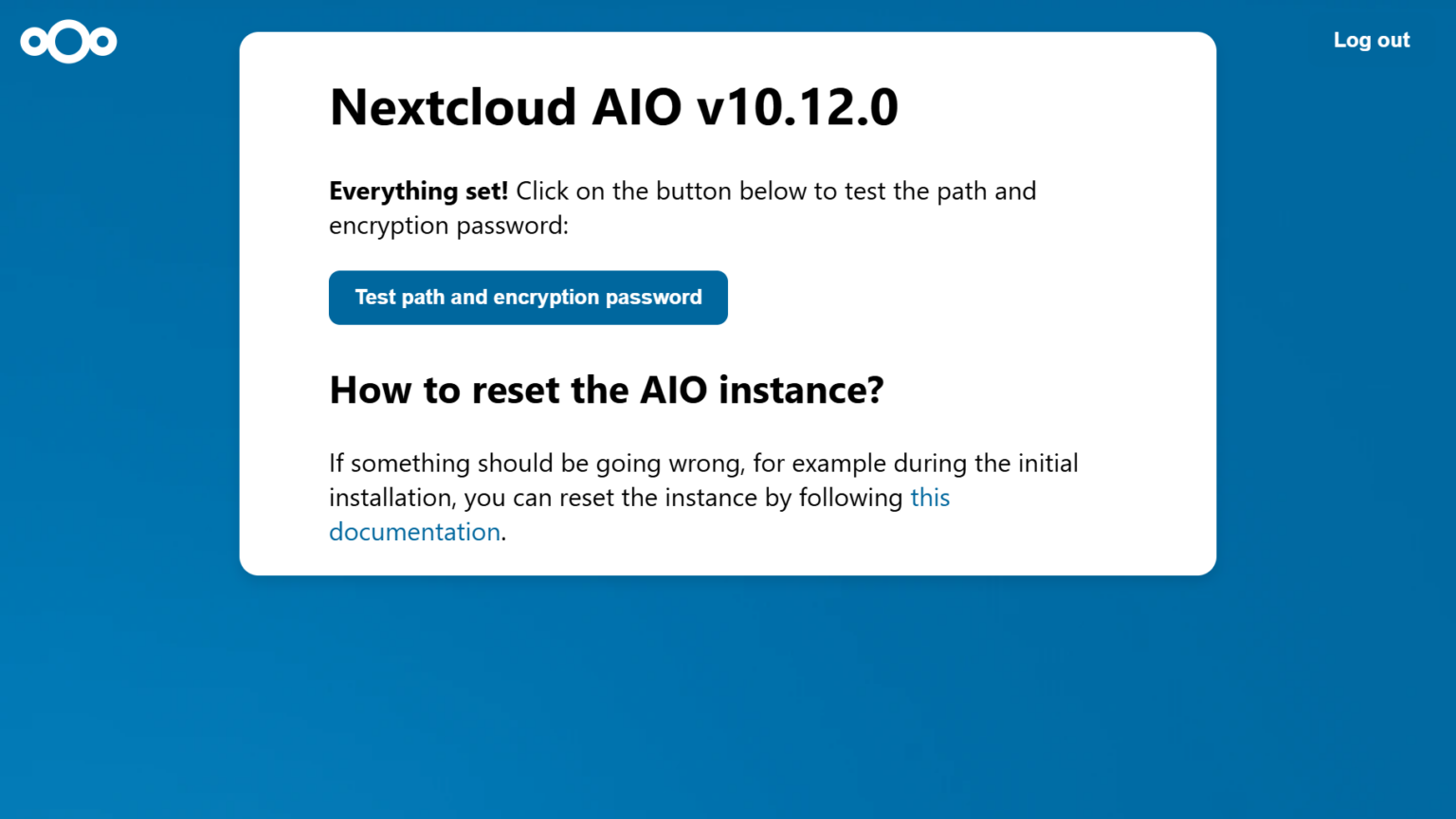The width and height of the screenshot is (1456, 819).
Task: Verify backup path using the blue button
Action: click(528, 297)
